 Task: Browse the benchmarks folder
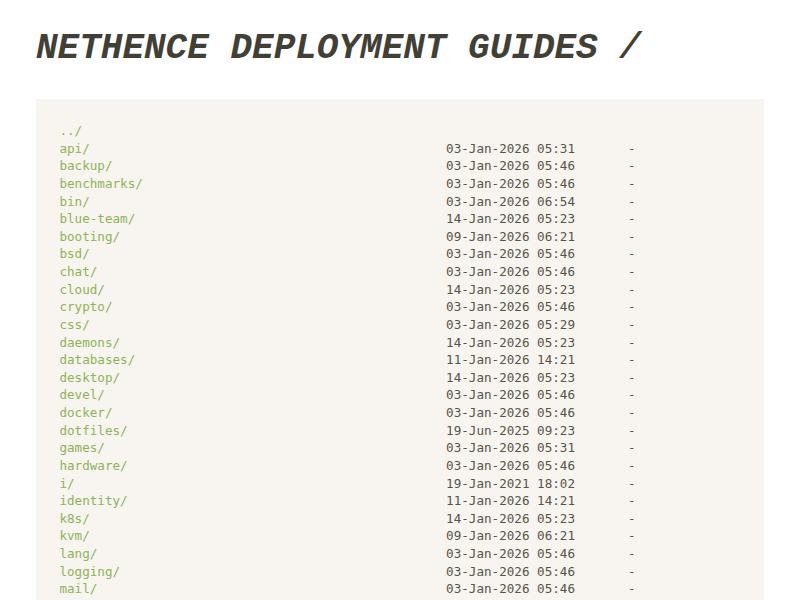97,183
